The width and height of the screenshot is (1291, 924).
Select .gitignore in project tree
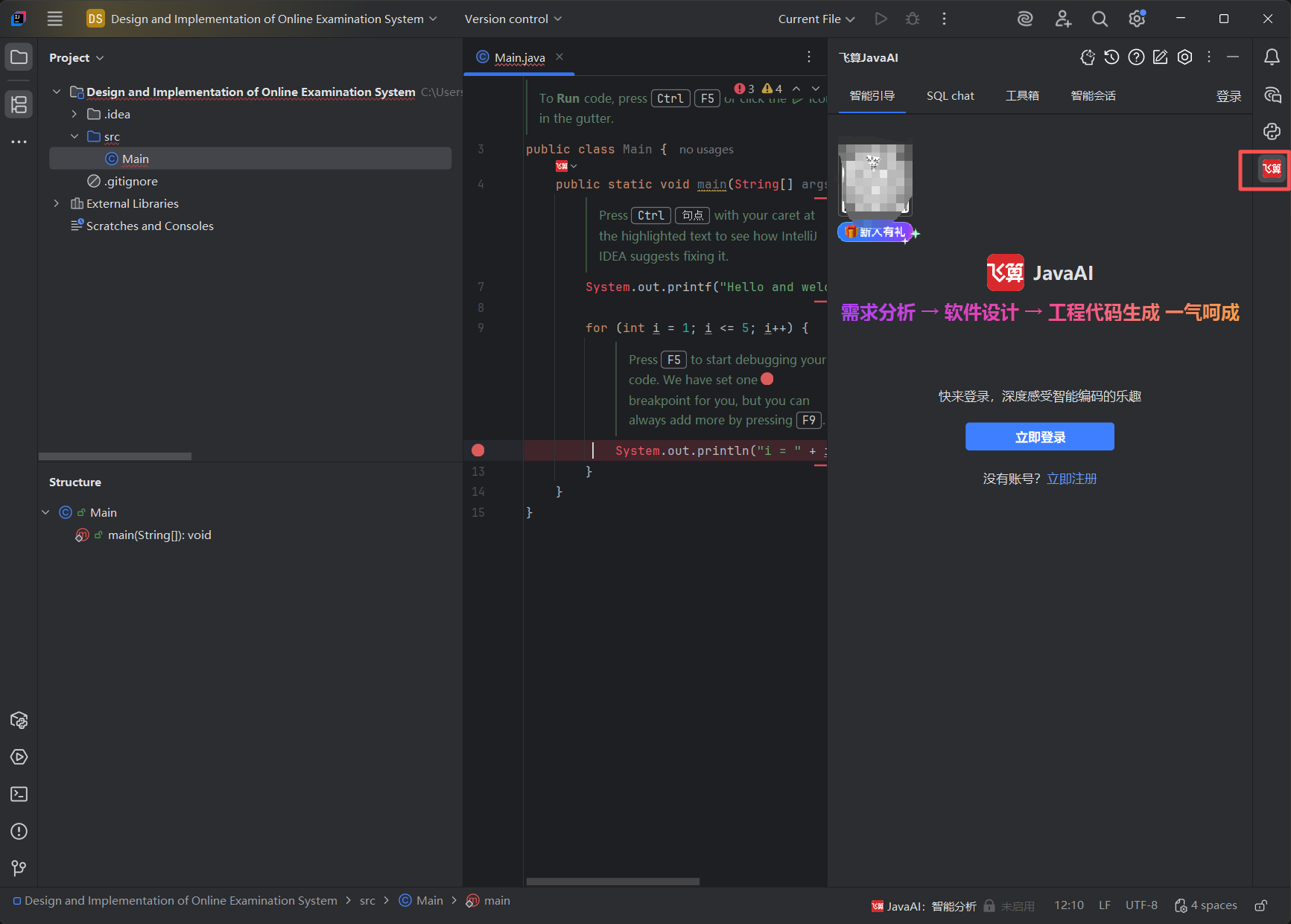coord(122,181)
